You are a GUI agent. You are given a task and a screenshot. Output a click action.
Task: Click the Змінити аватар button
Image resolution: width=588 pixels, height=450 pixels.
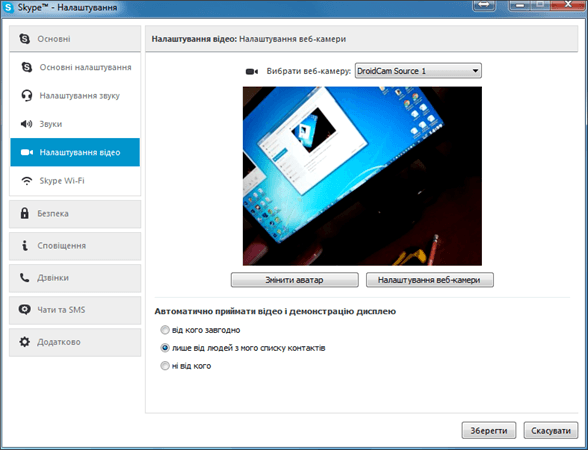(x=294, y=280)
